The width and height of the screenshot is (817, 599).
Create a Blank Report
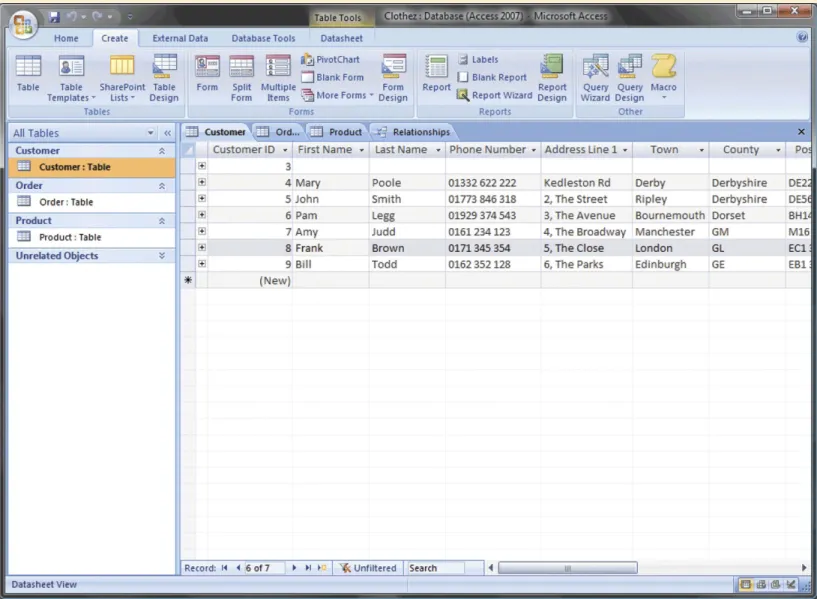tap(492, 77)
